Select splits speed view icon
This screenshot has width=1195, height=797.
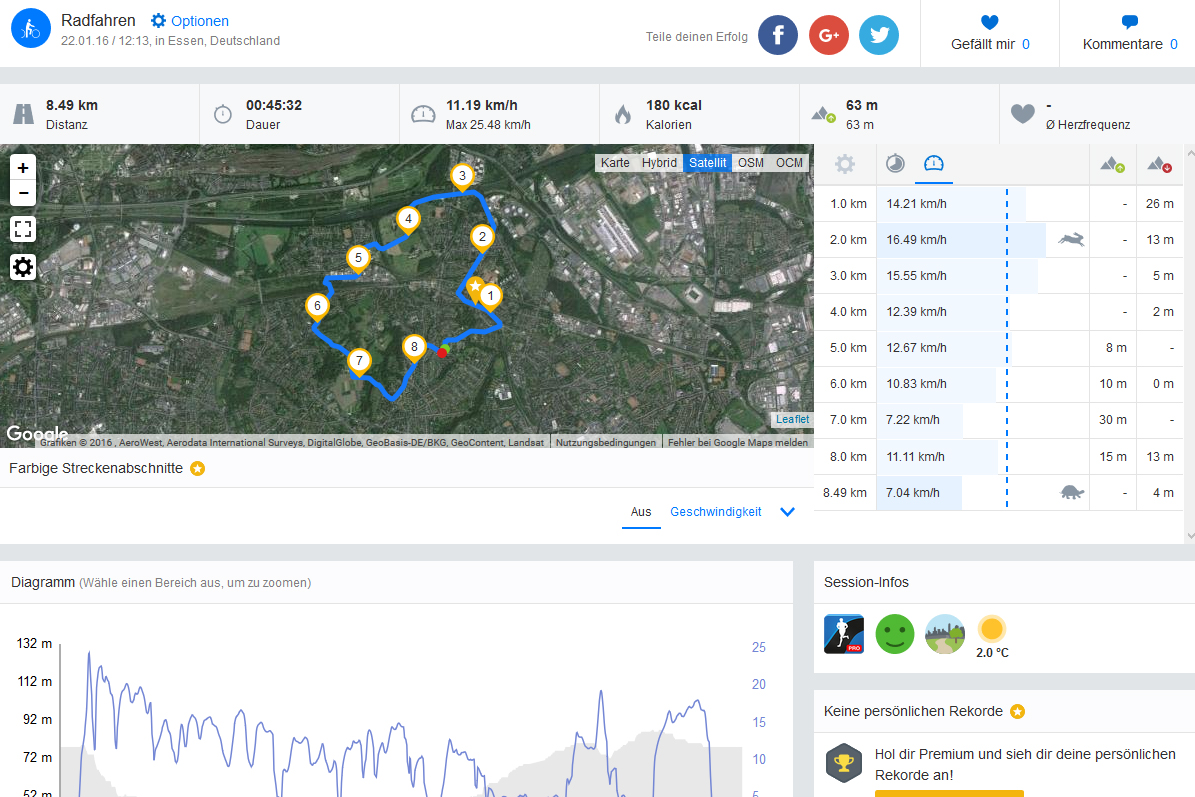(x=934, y=163)
